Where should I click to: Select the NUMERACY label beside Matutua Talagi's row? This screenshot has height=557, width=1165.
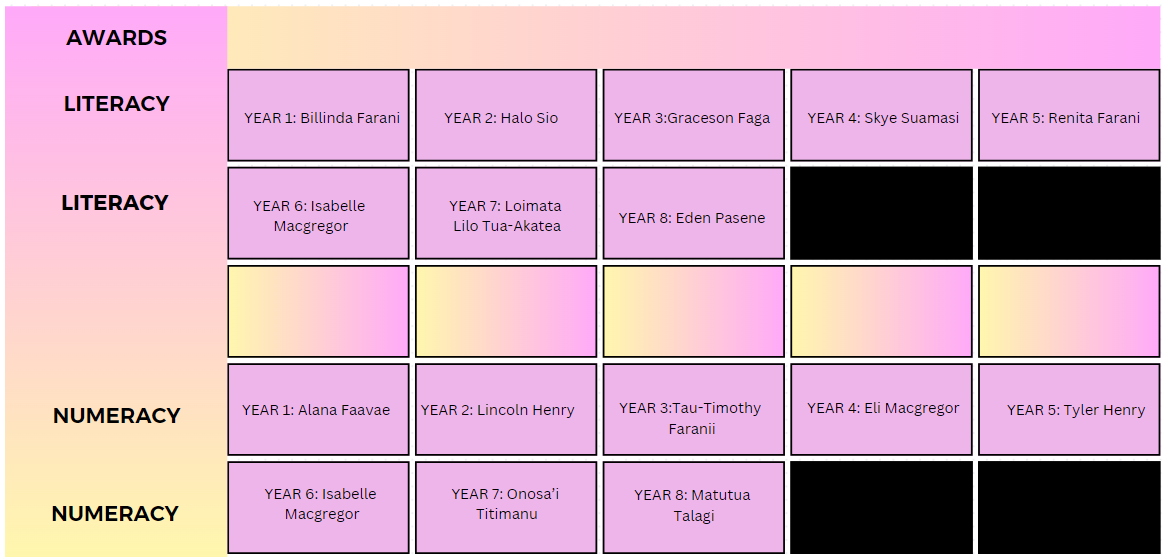[x=115, y=513]
